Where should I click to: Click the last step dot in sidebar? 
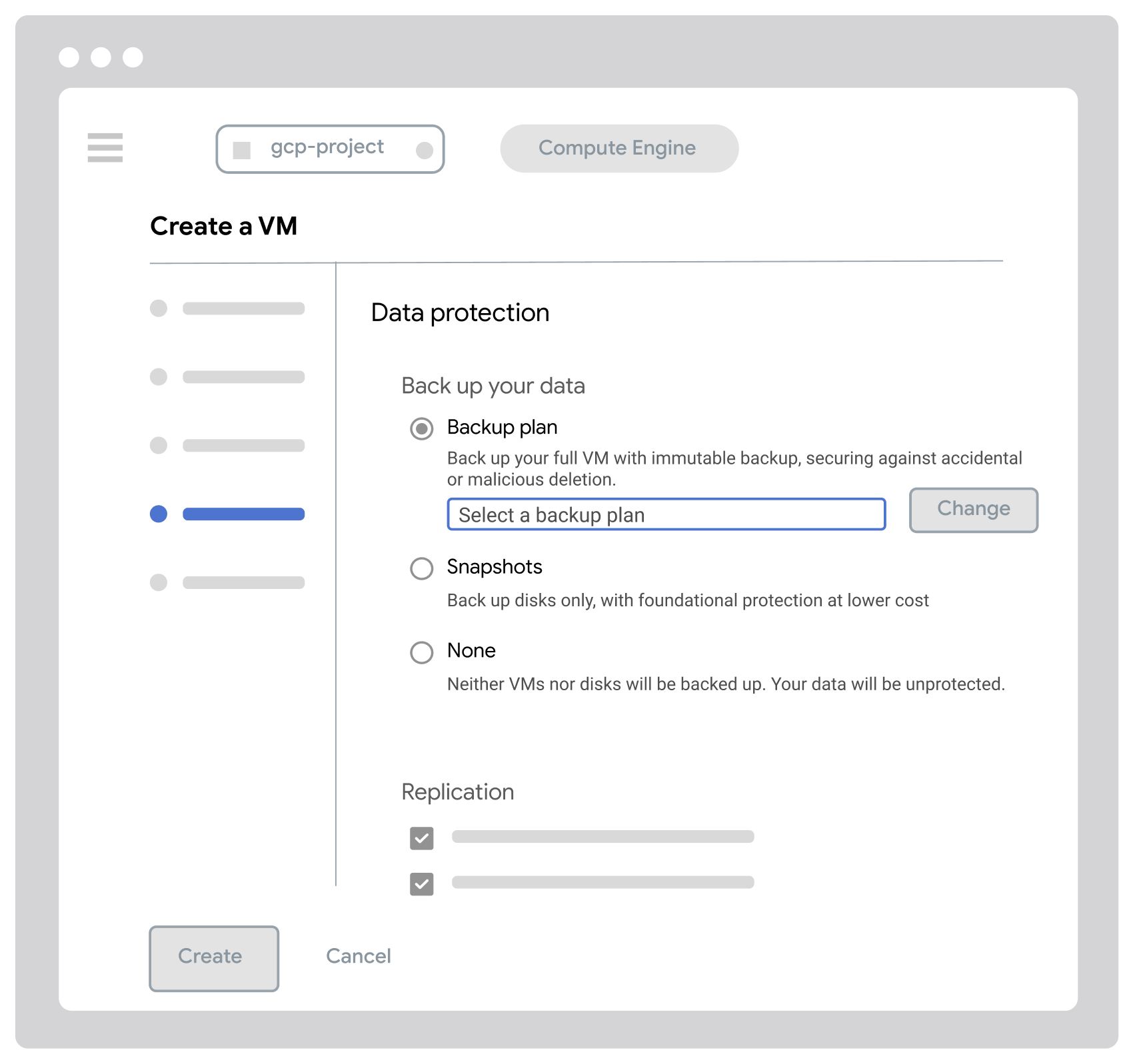tap(159, 582)
